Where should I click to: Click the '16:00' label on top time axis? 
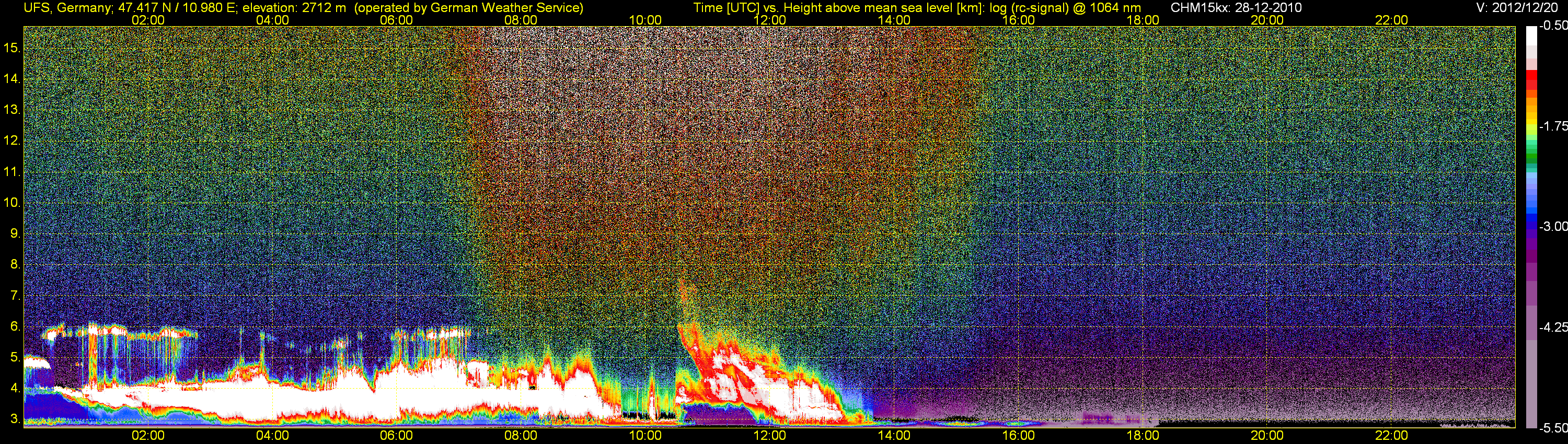1018,20
